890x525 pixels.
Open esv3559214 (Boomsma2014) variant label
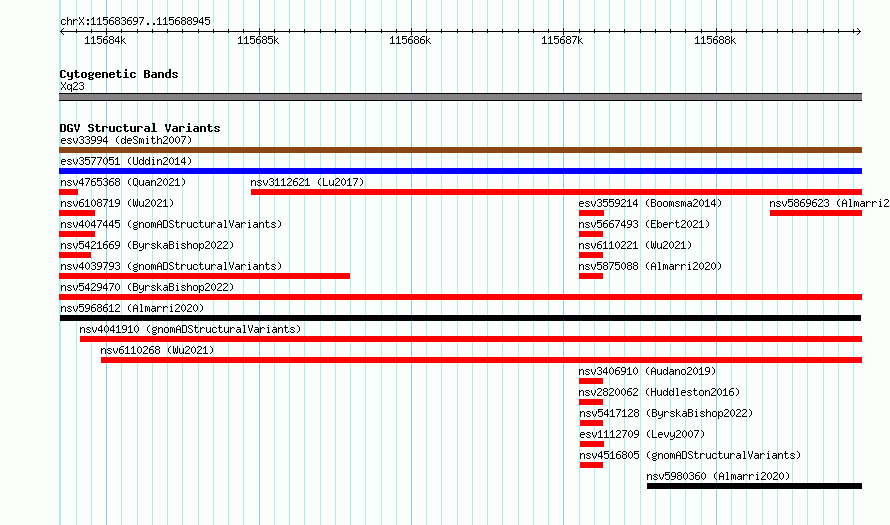(650, 203)
